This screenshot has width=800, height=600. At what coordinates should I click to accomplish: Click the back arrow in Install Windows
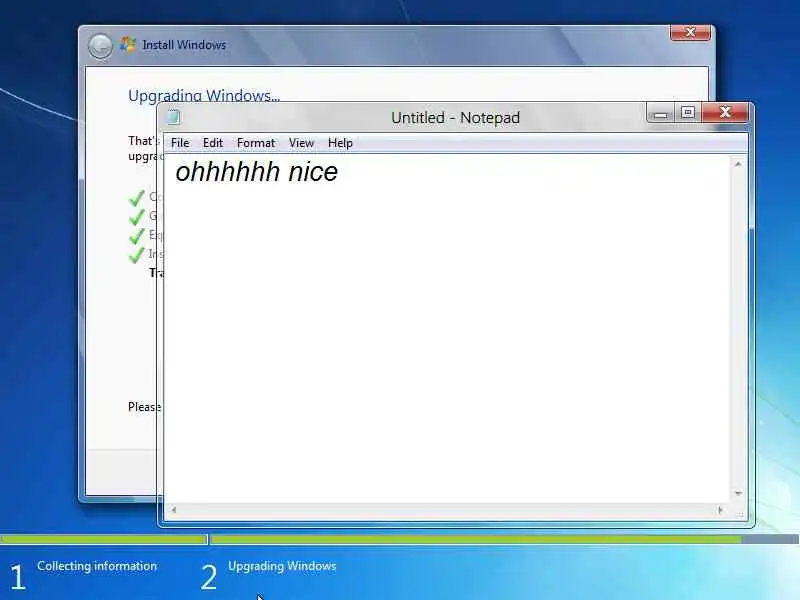[101, 46]
